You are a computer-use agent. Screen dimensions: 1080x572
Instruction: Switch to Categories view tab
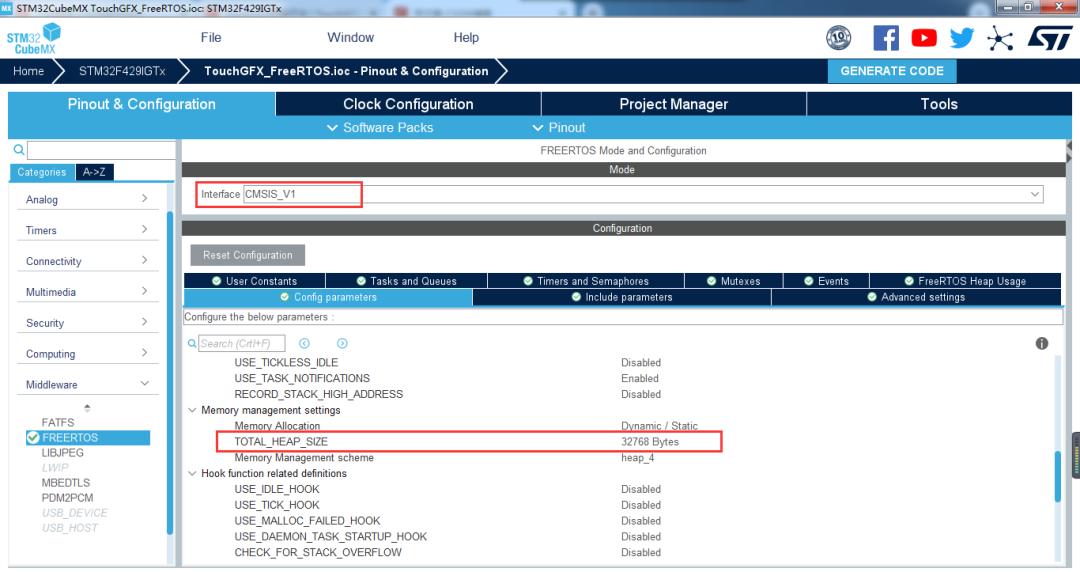(41, 172)
